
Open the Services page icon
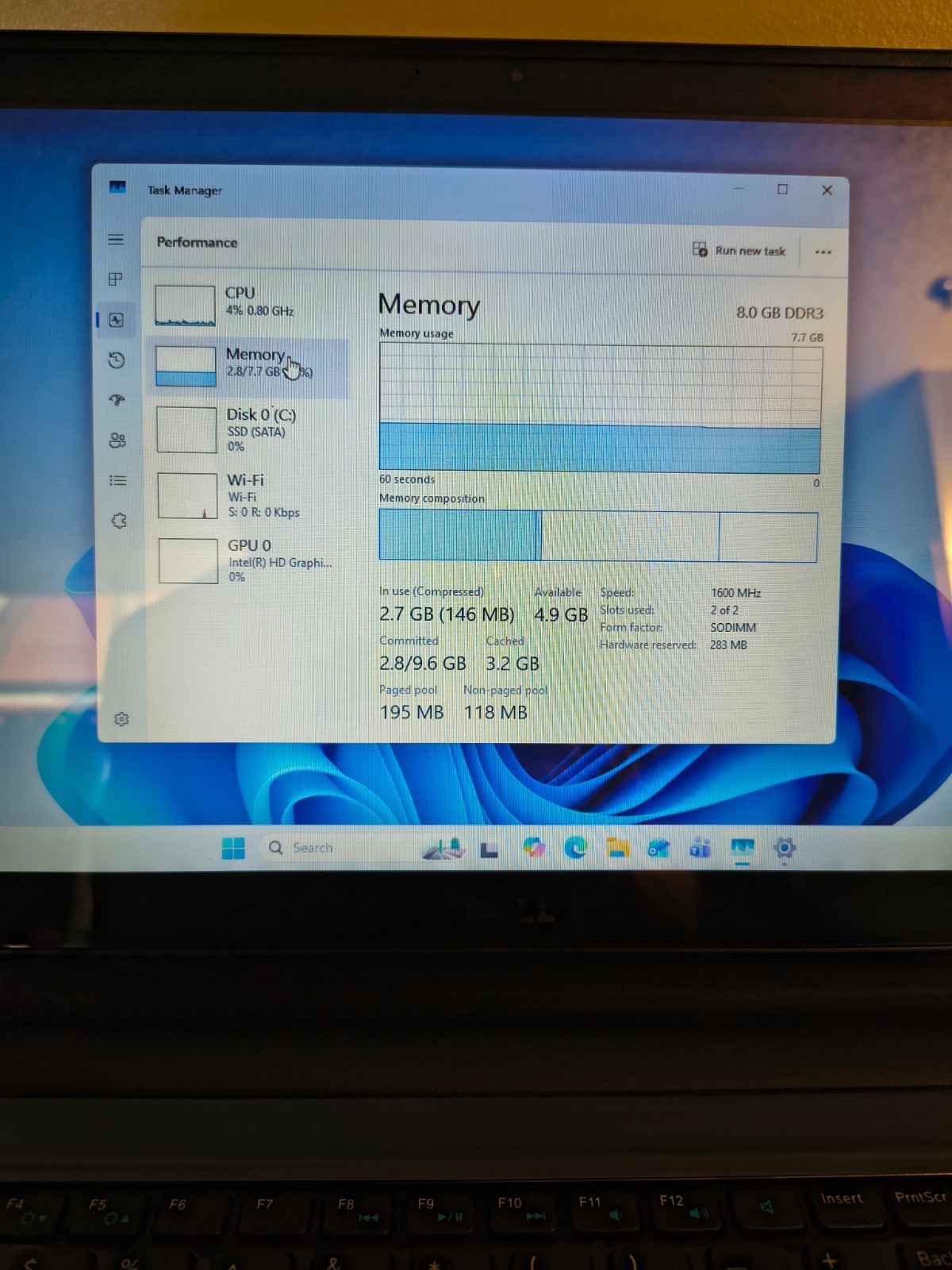click(119, 521)
